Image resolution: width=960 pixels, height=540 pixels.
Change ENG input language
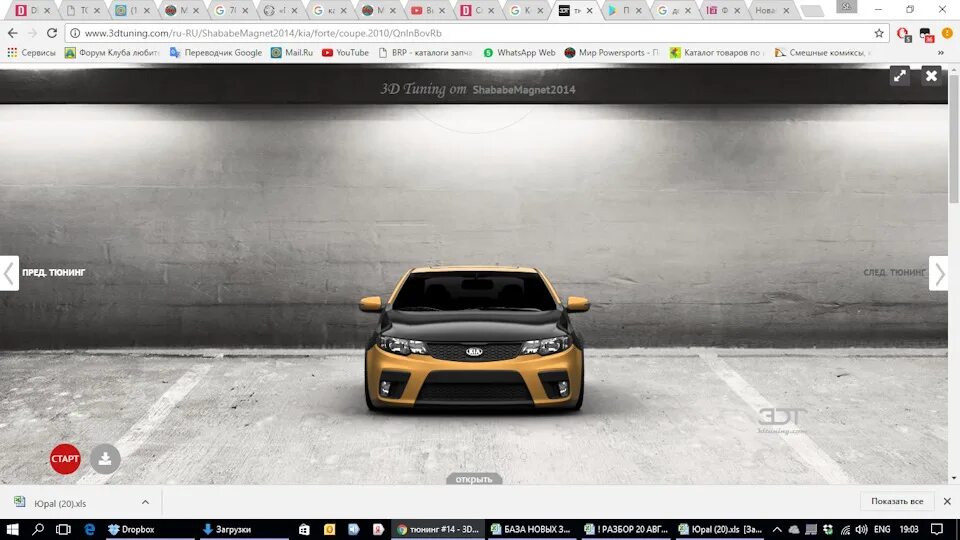click(x=882, y=529)
